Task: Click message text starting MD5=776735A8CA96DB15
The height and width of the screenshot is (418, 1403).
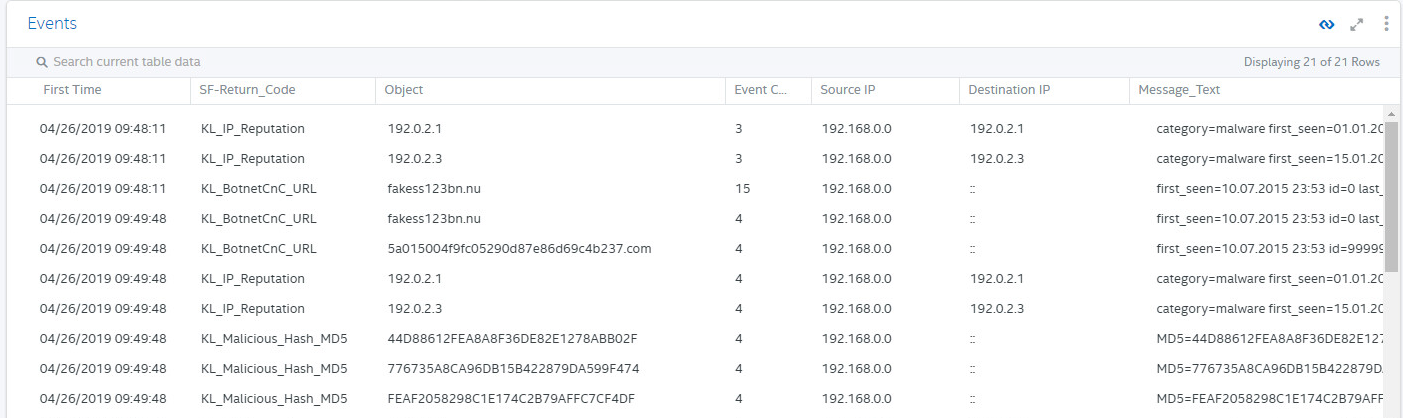Action: point(1269,369)
